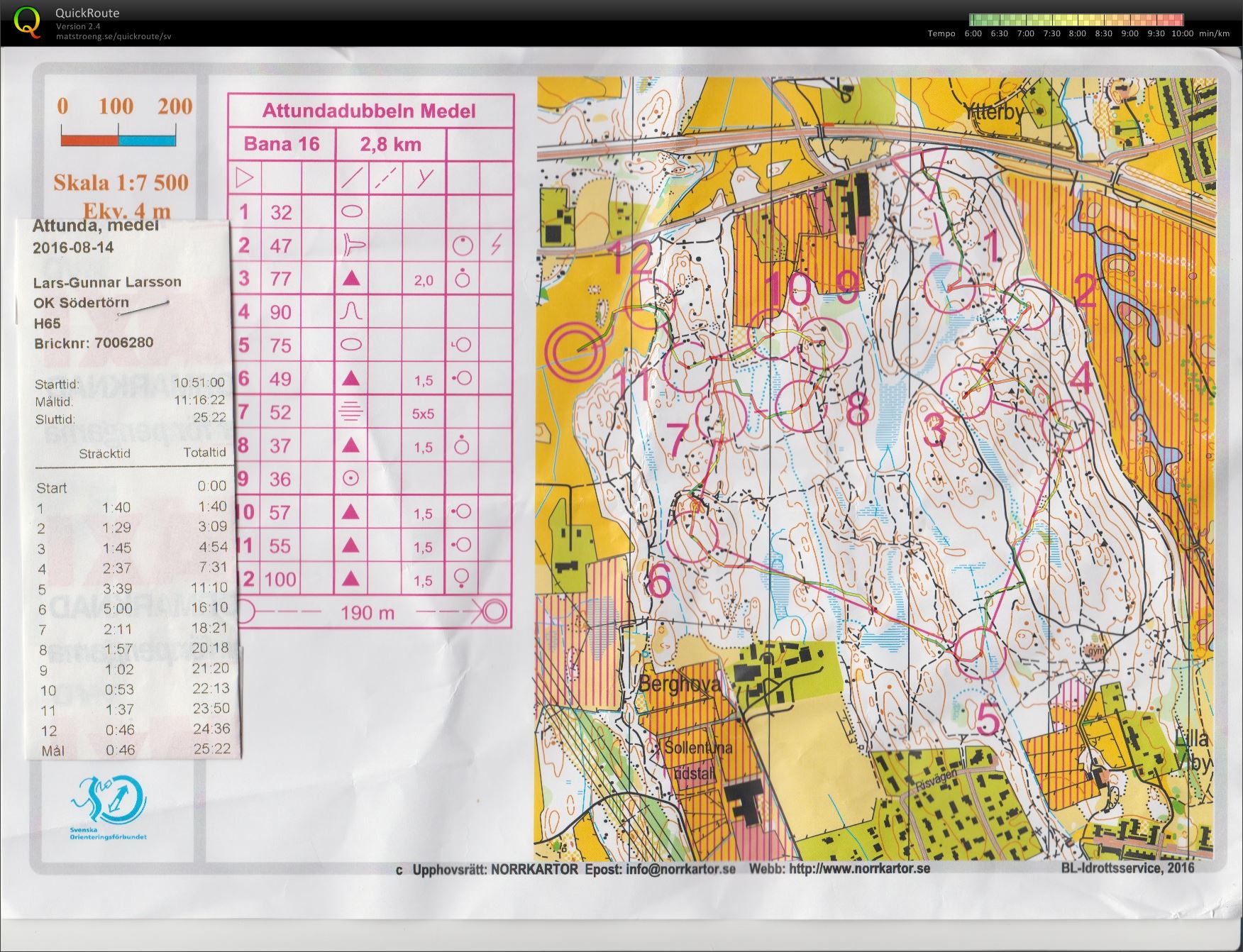The width and height of the screenshot is (1243, 952).
Task: Click the dotted circle symbol in control 9 row
Action: (x=350, y=479)
